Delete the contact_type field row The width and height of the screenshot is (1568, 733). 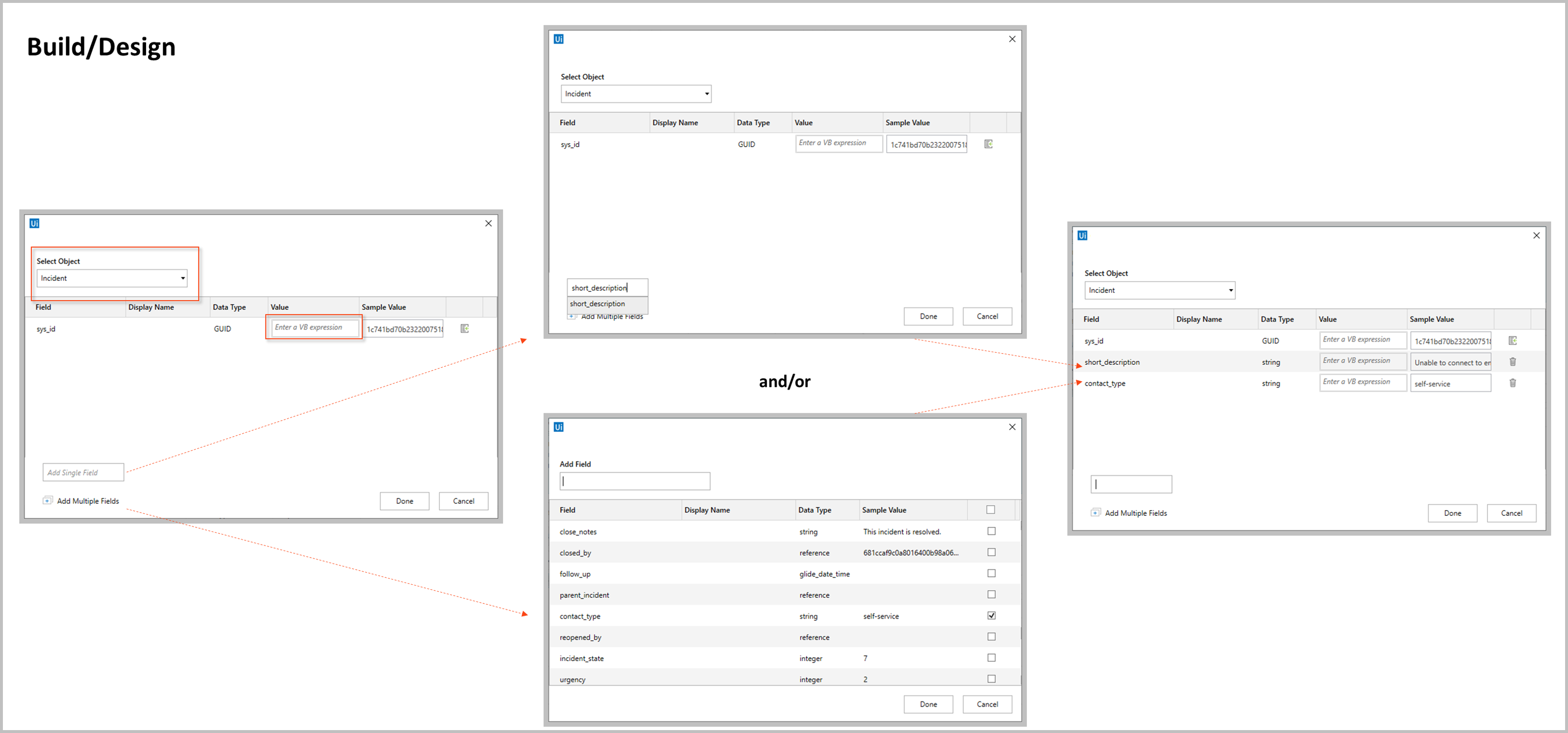click(1513, 383)
